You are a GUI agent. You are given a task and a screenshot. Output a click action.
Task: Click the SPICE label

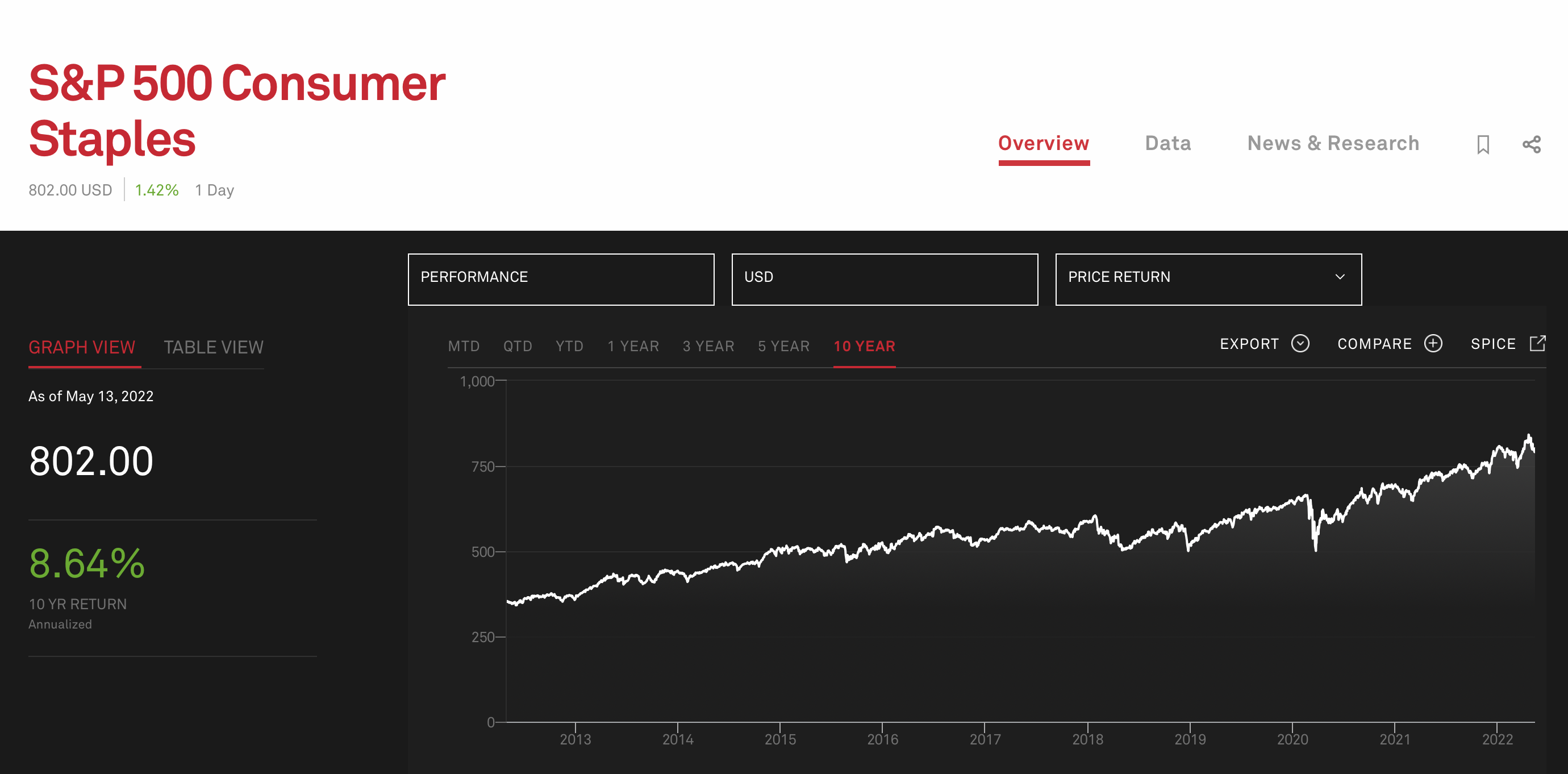tap(1493, 344)
